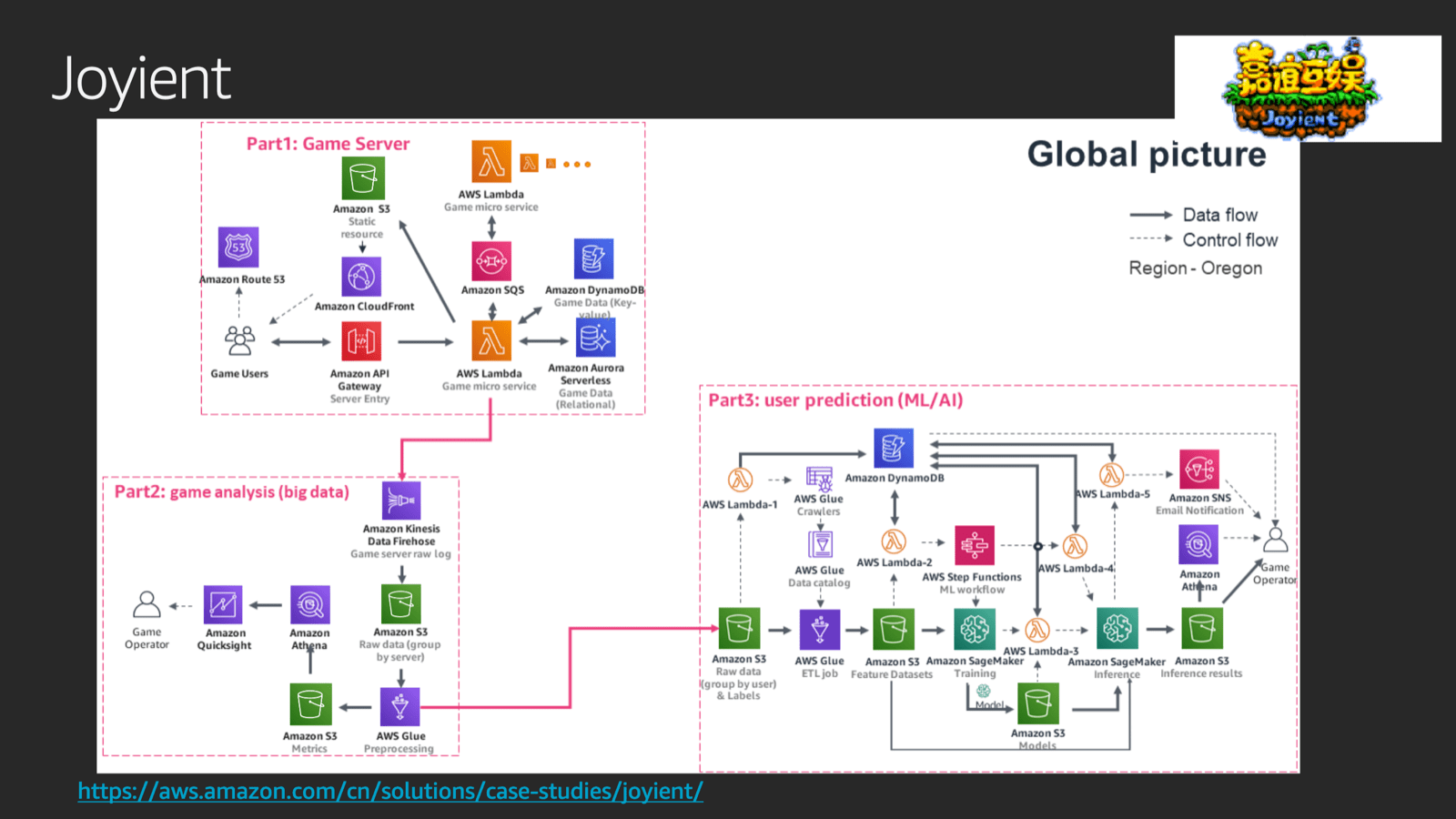Viewport: 1456px width, 819px height.
Task: Click the 'Global picture' heading
Action: click(x=1147, y=155)
